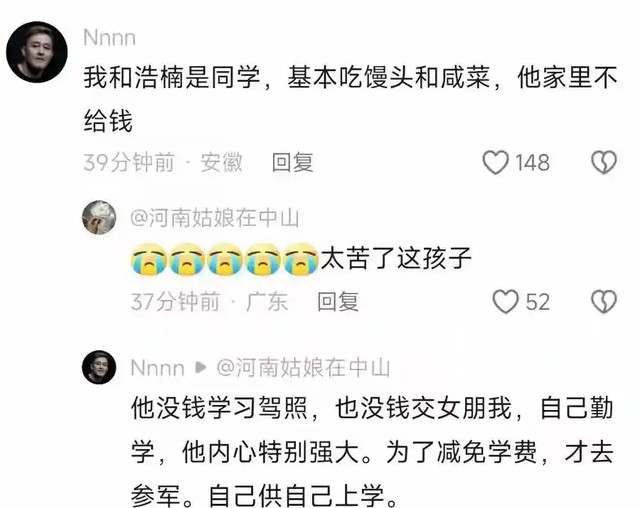Select reply text starting 他没钱学习驾照
Image resolution: width=640 pixels, height=508 pixels.
pos(372,452)
